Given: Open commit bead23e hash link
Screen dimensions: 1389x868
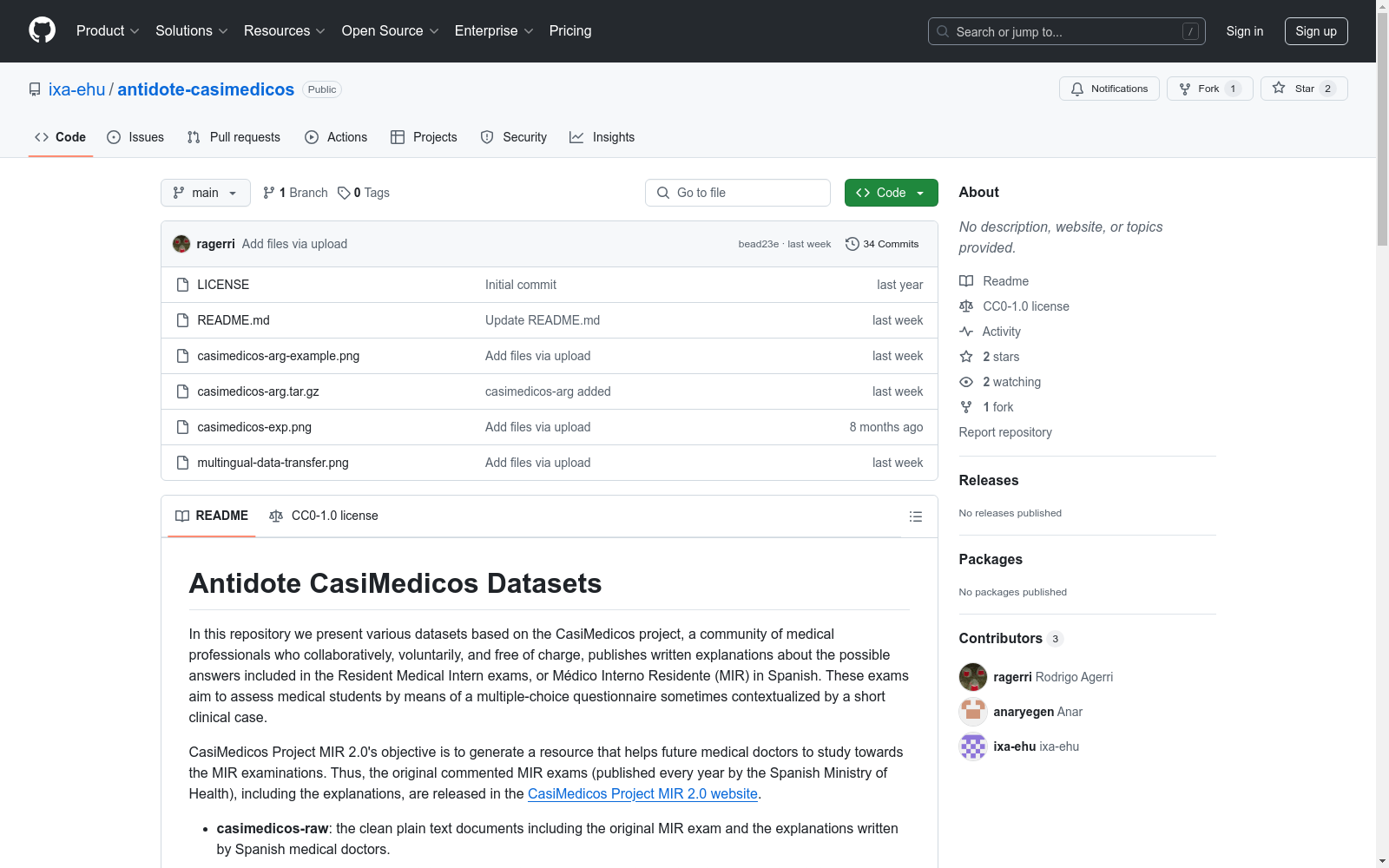Looking at the screenshot, I should (759, 244).
